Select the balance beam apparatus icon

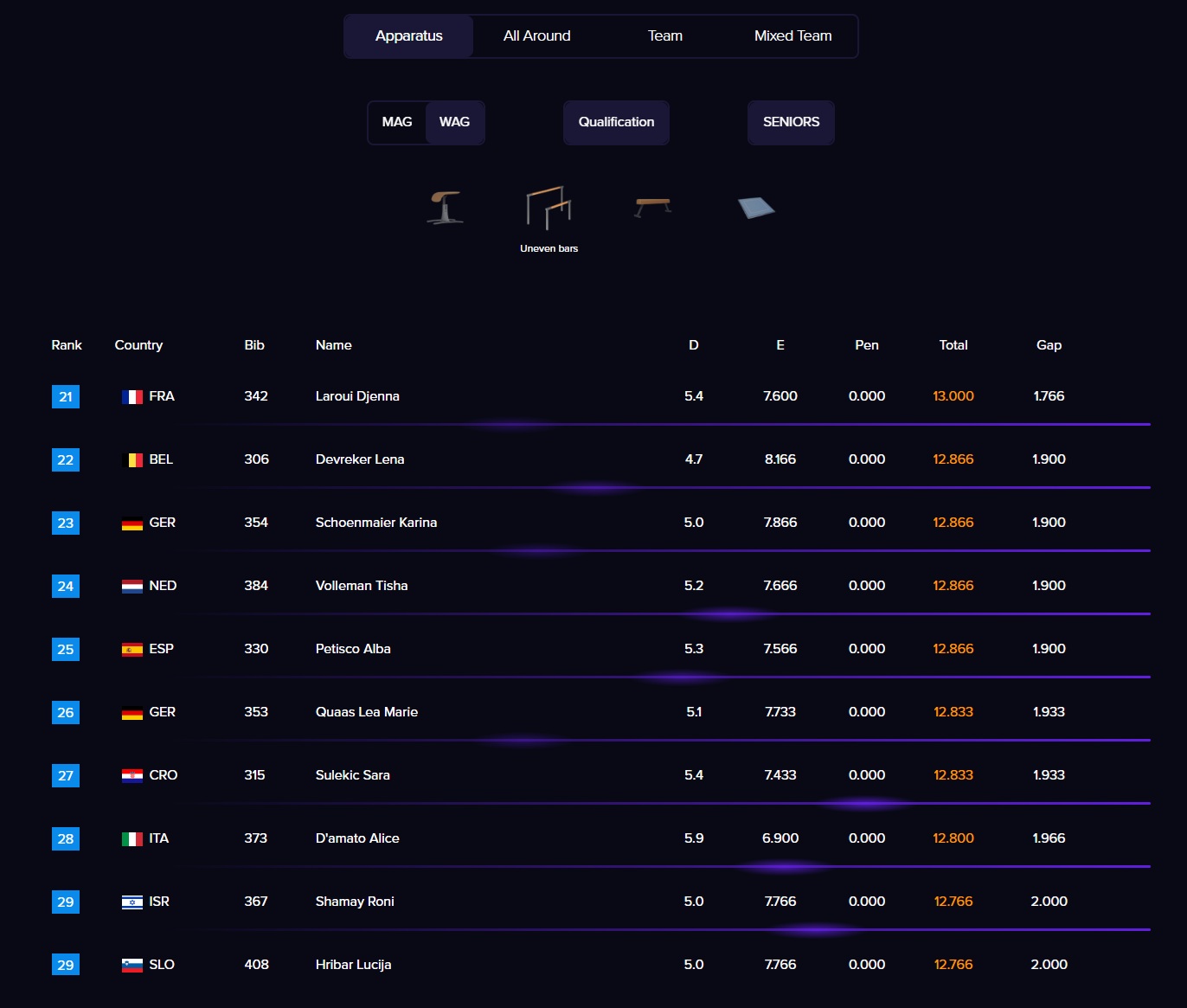point(652,208)
